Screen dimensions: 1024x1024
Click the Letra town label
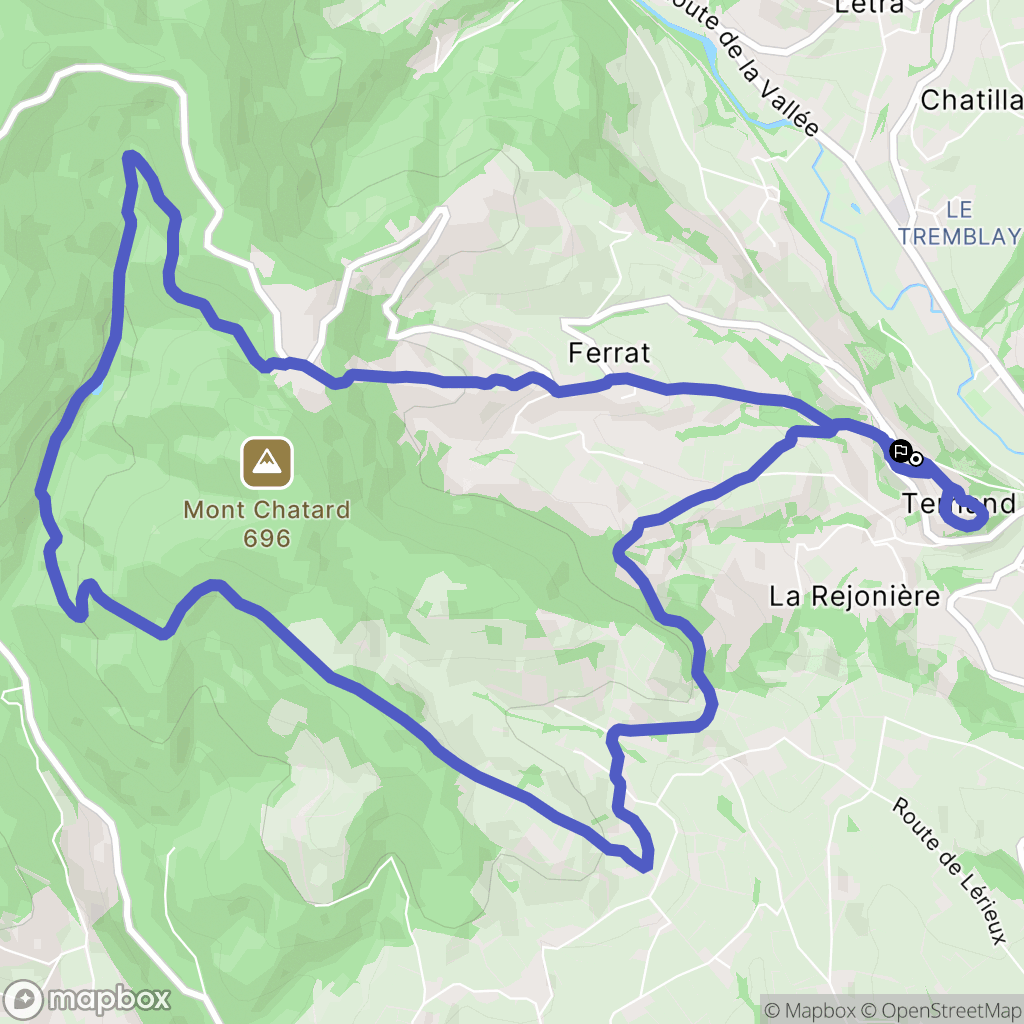pos(869,6)
